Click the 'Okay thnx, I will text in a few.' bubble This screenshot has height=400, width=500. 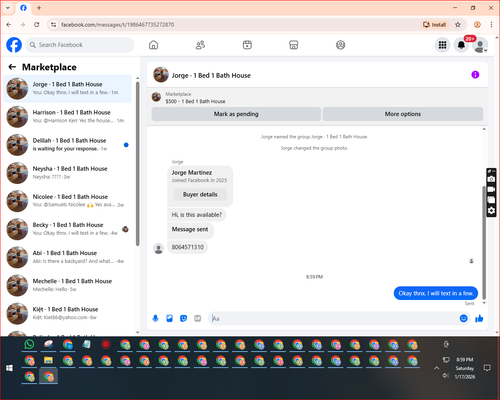click(x=436, y=293)
